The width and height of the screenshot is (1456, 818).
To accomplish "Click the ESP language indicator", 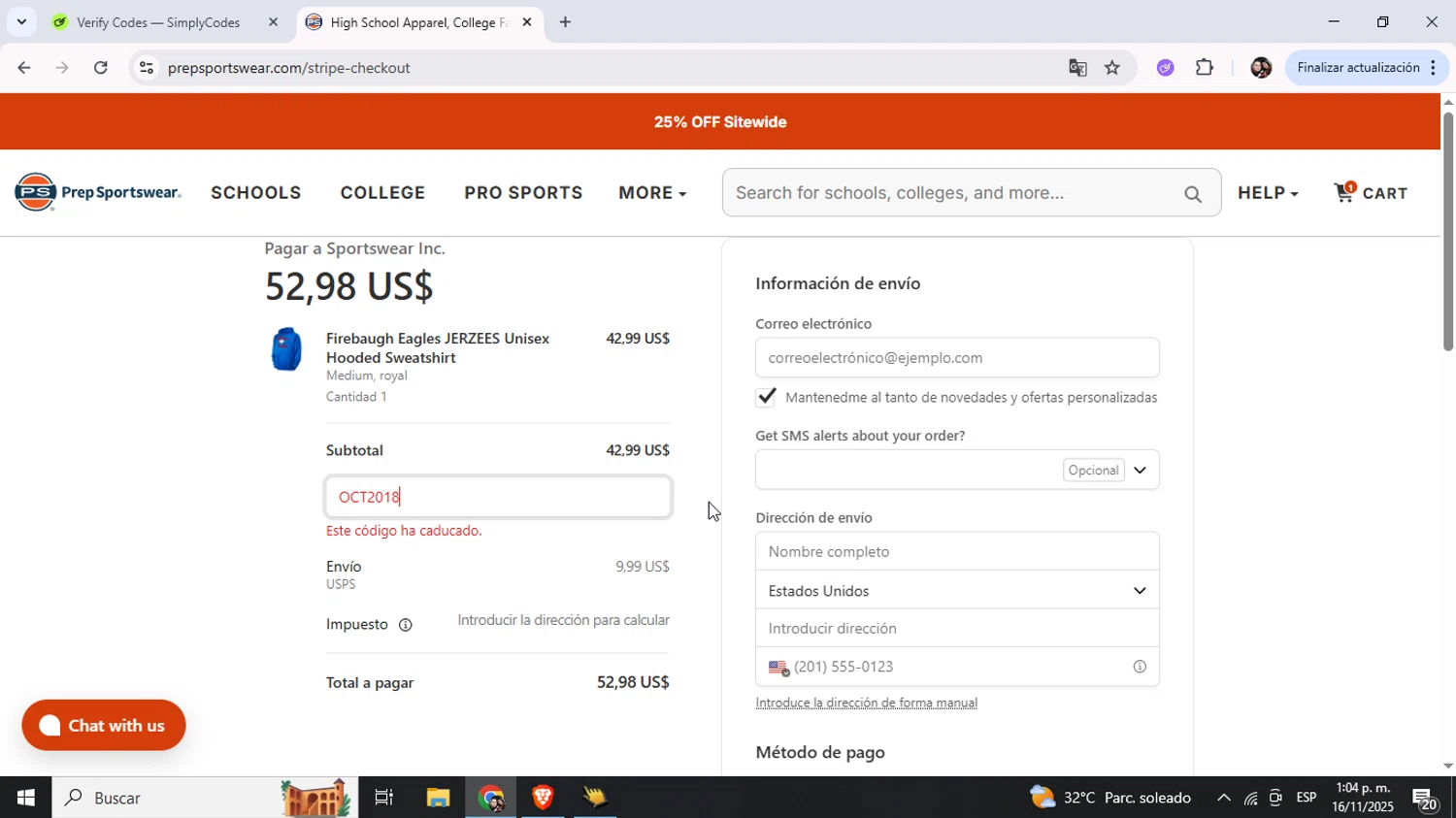I will (x=1307, y=798).
